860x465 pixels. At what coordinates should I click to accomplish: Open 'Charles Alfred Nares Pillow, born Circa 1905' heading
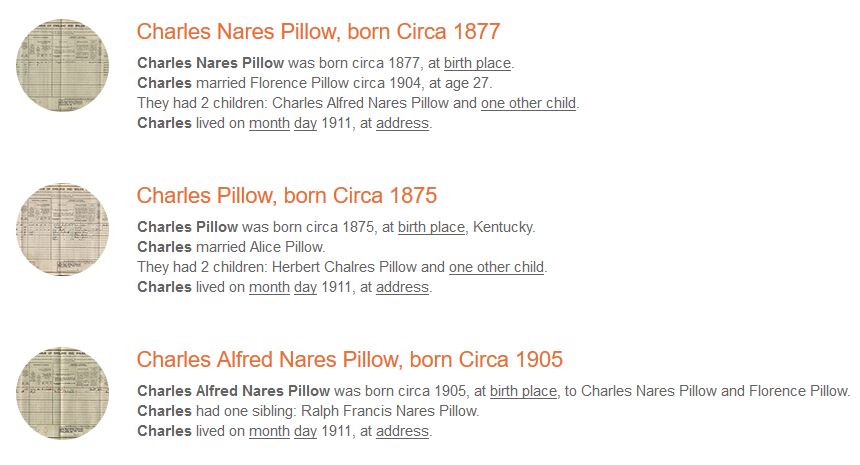pyautogui.click(x=350, y=359)
